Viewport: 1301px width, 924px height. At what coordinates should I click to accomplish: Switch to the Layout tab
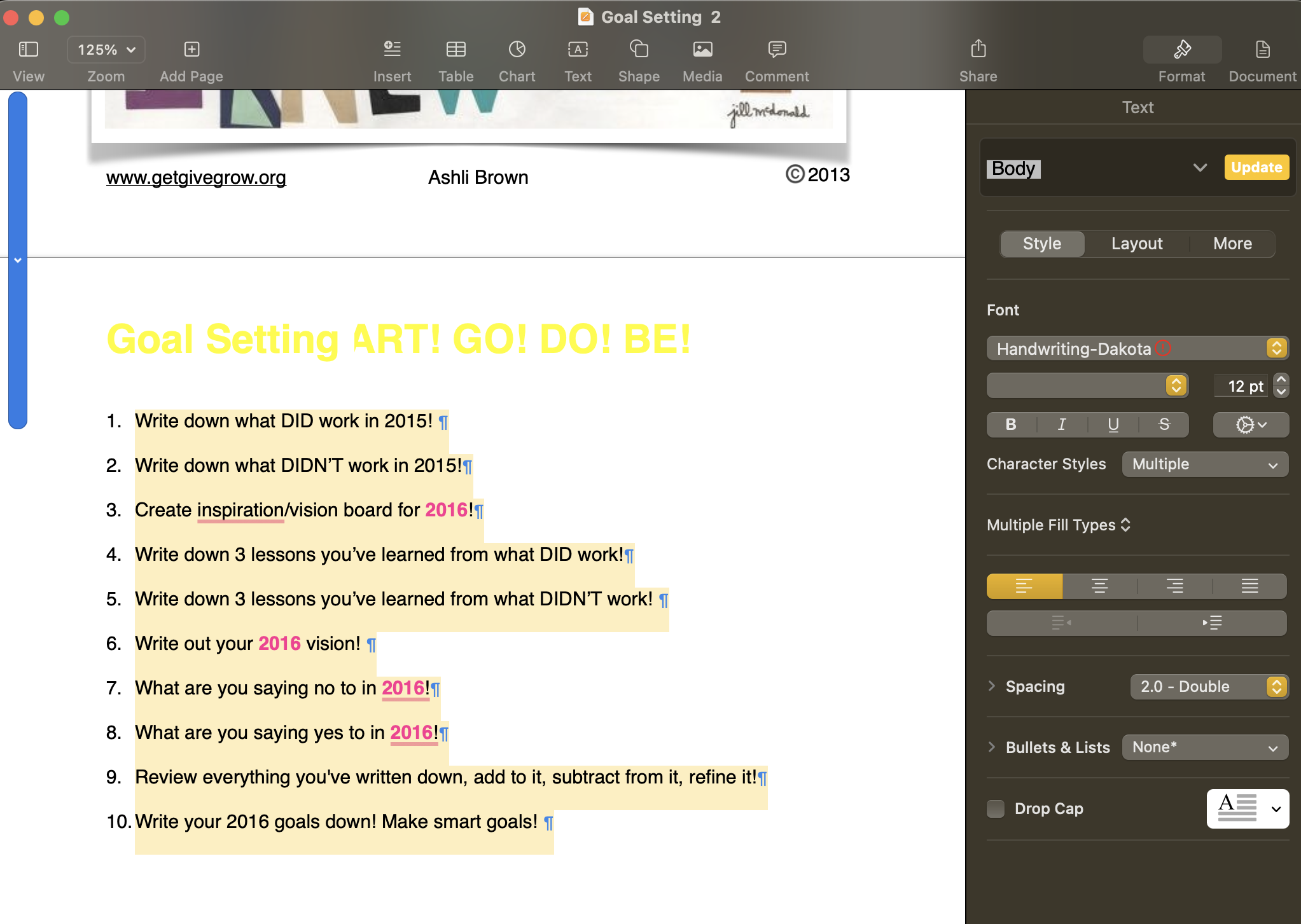(x=1137, y=244)
